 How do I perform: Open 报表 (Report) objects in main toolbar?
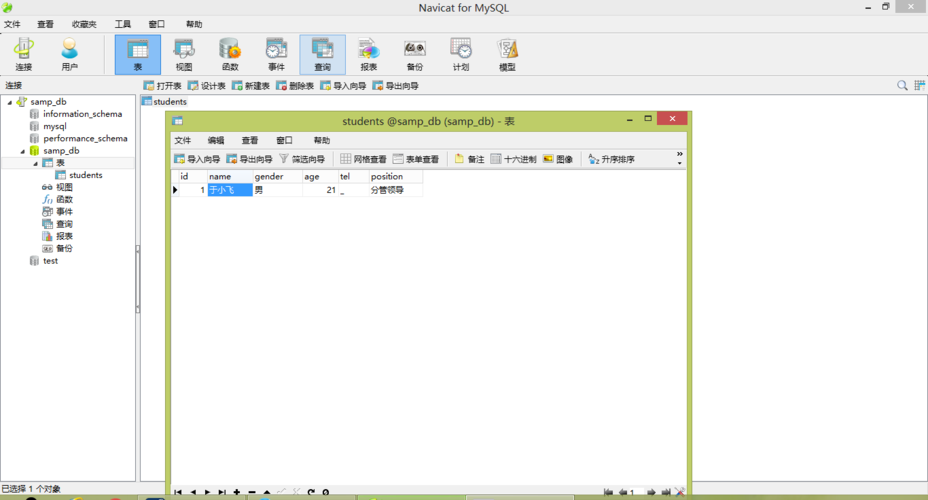pyautogui.click(x=369, y=54)
